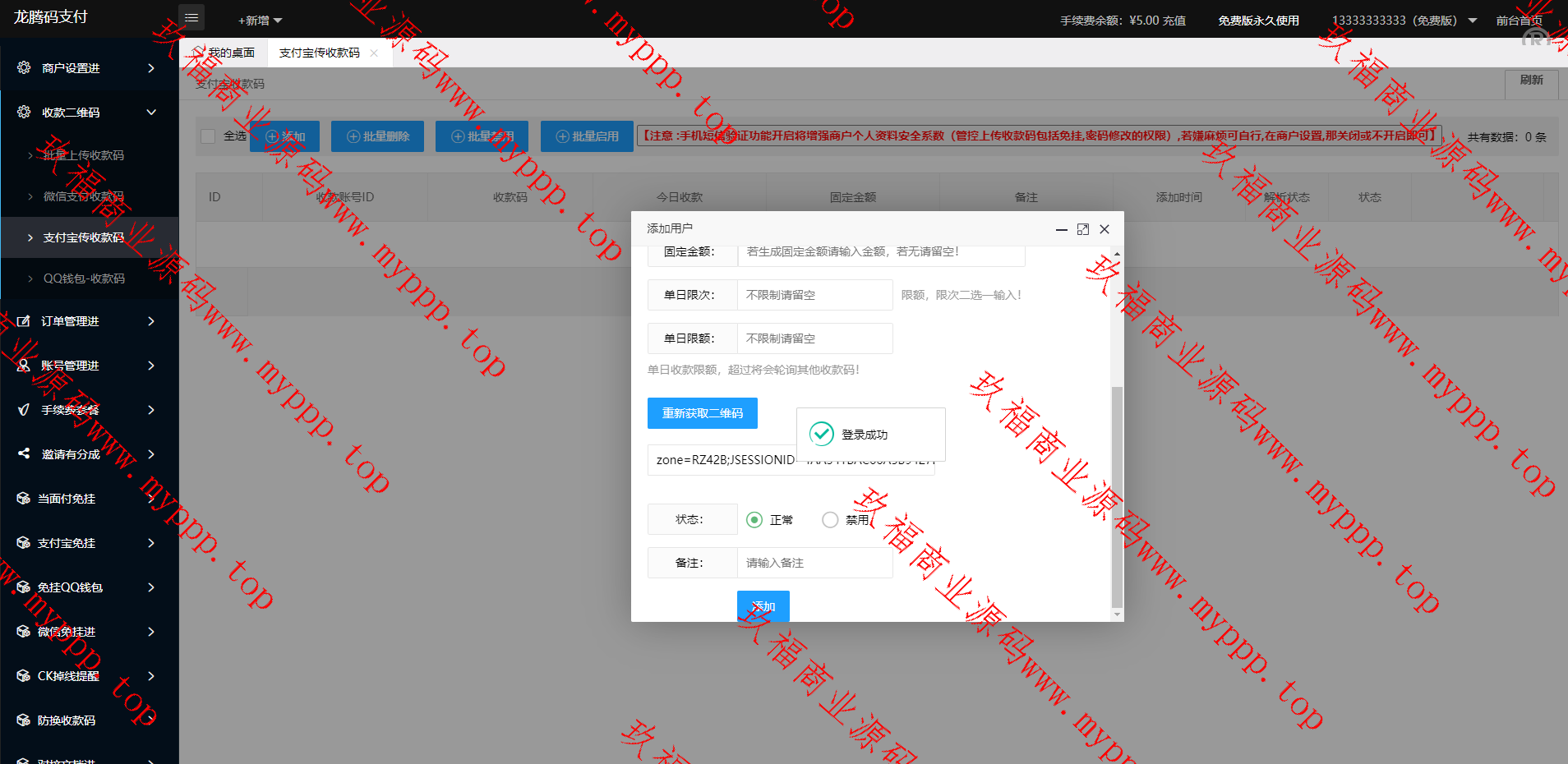Click the dialog's vertical scrollbar
This screenshot has width=1568, height=764.
1116,493
